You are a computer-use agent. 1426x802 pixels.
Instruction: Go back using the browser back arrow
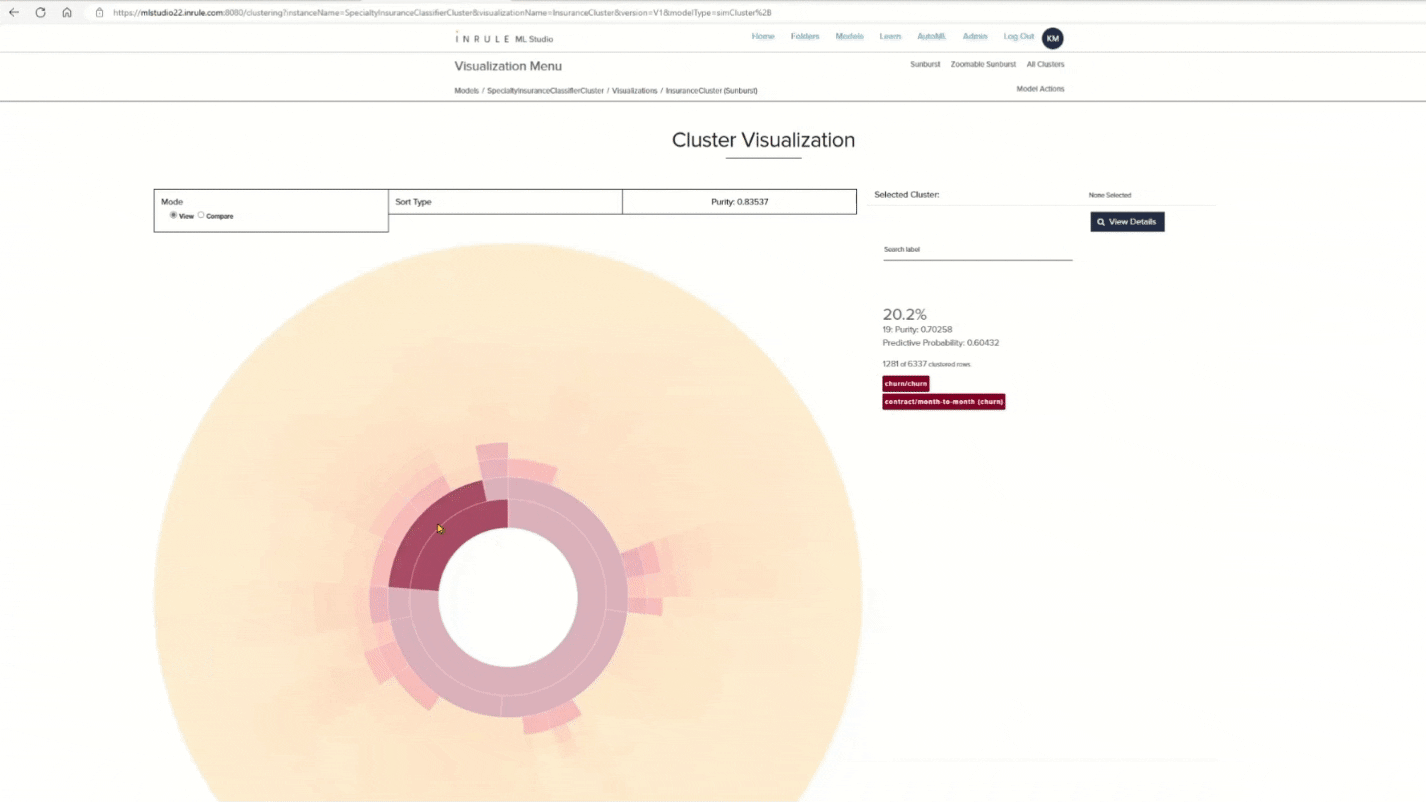(x=14, y=13)
